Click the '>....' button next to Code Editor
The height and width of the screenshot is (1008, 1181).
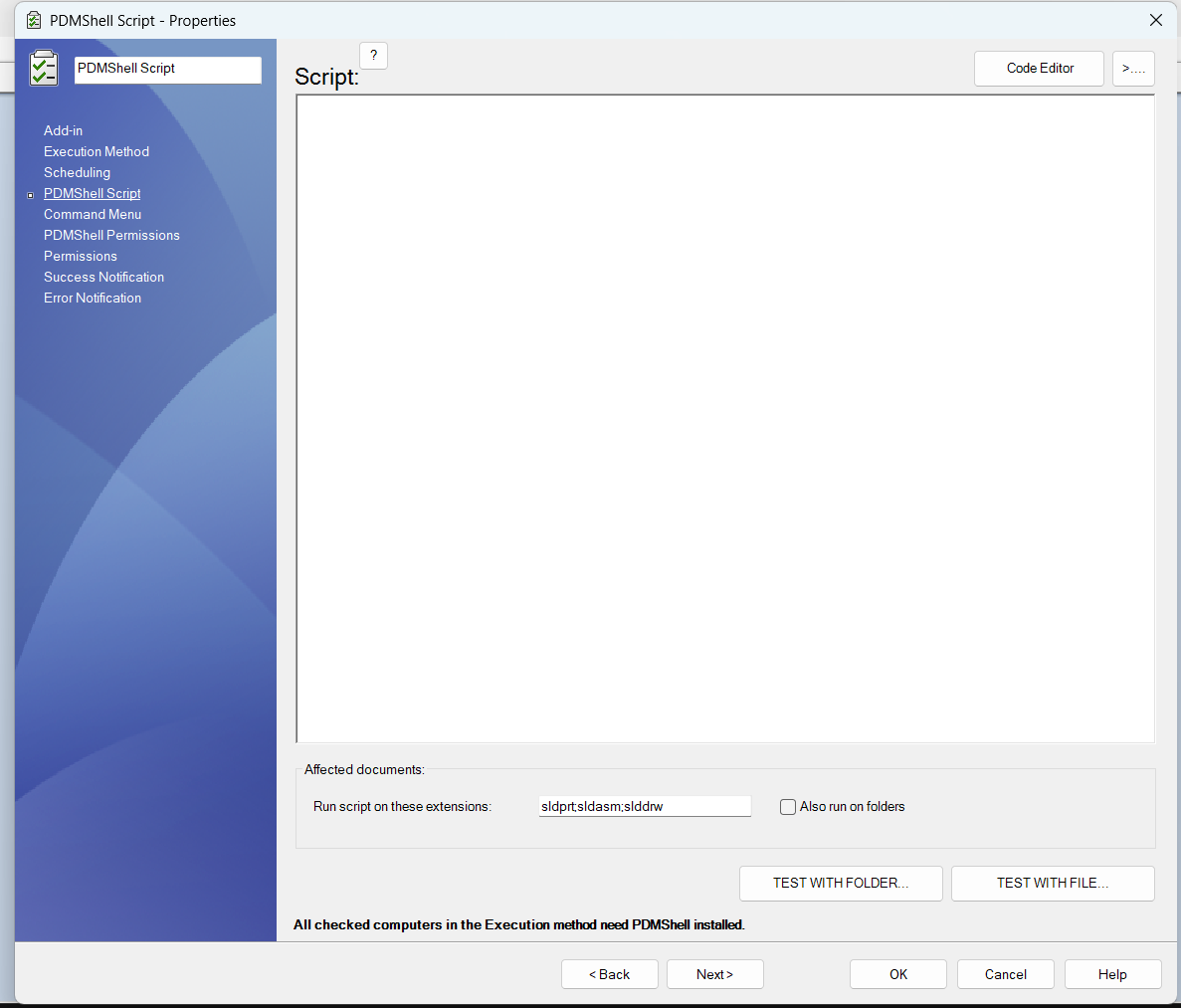tap(1133, 69)
